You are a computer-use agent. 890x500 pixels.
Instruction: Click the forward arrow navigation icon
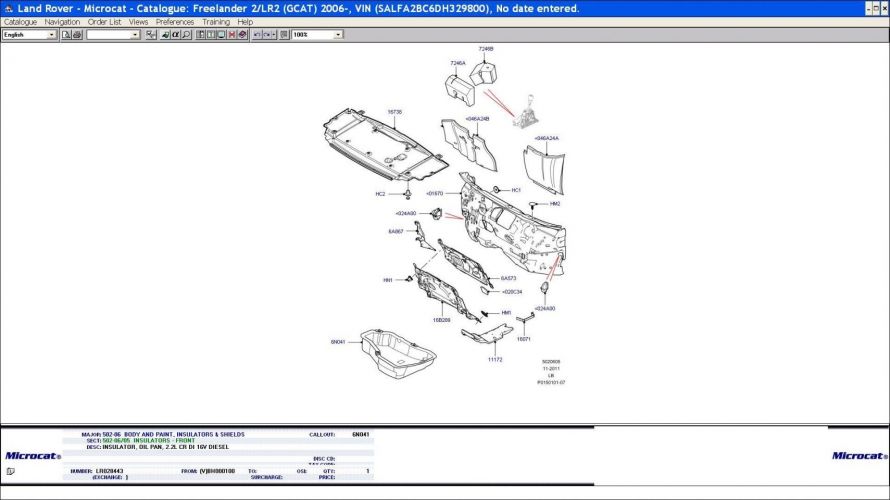[x=267, y=35]
